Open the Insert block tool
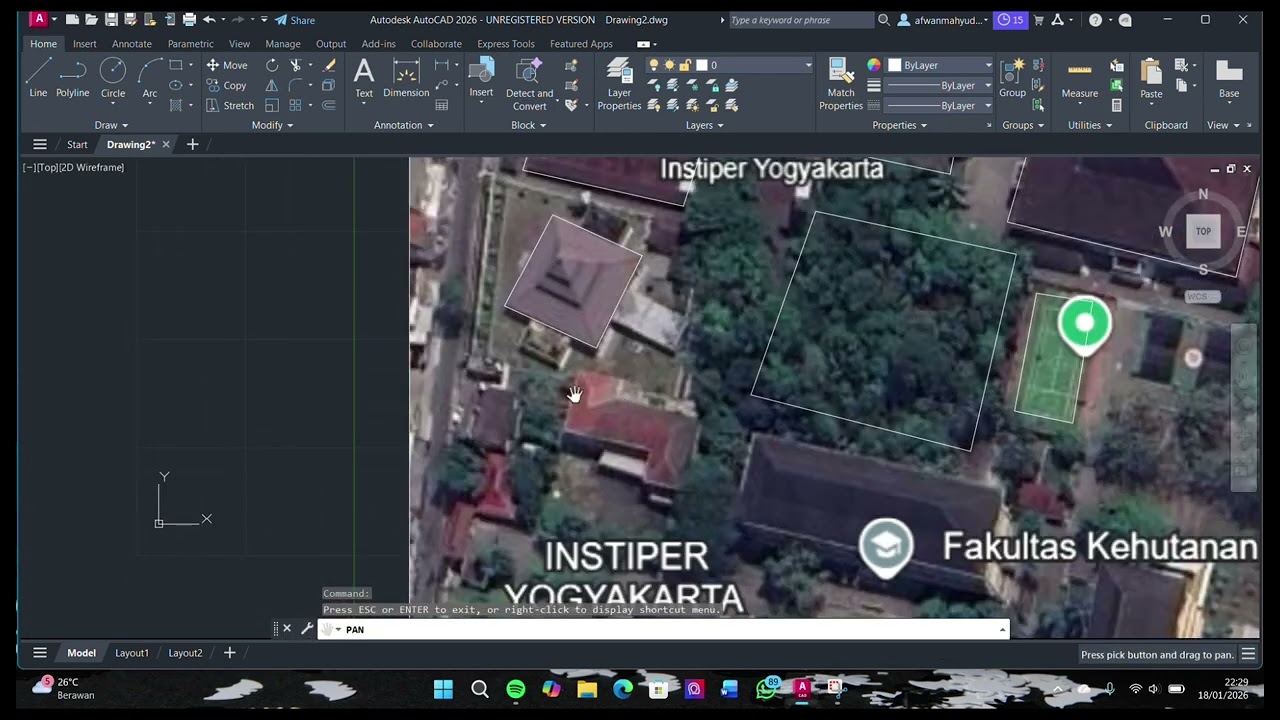 (481, 78)
